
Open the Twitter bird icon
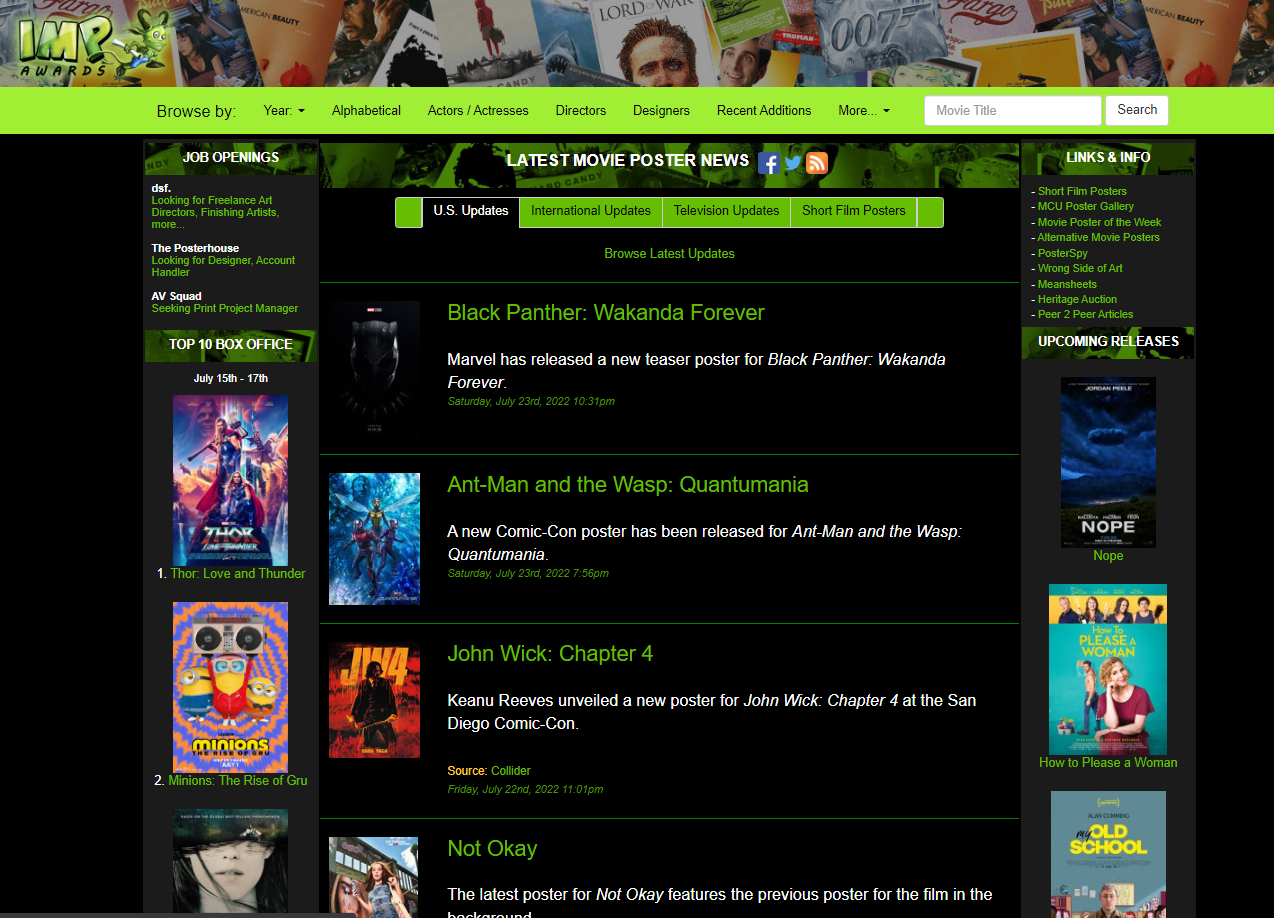pyautogui.click(x=793, y=163)
